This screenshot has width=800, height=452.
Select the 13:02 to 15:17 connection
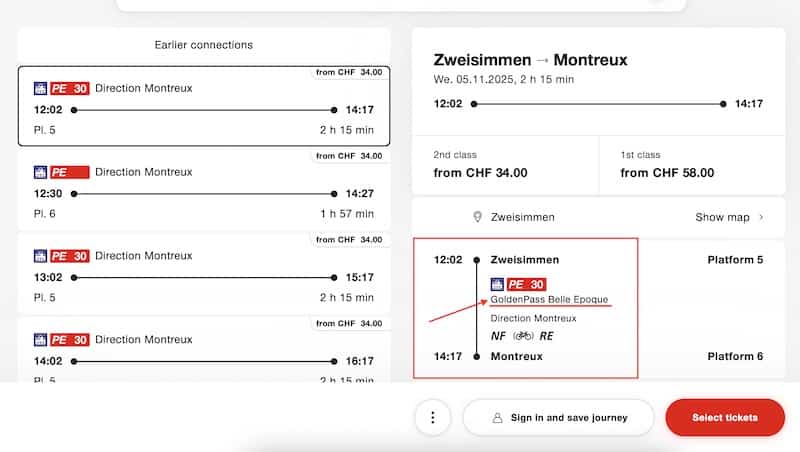[204, 273]
